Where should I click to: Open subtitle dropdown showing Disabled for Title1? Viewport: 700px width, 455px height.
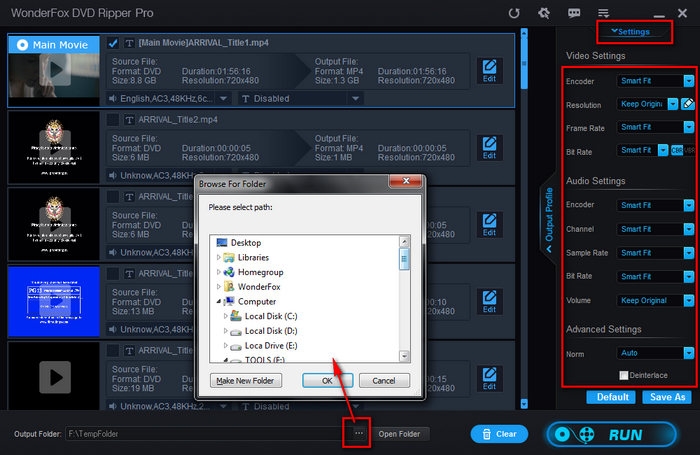pyautogui.click(x=355, y=98)
